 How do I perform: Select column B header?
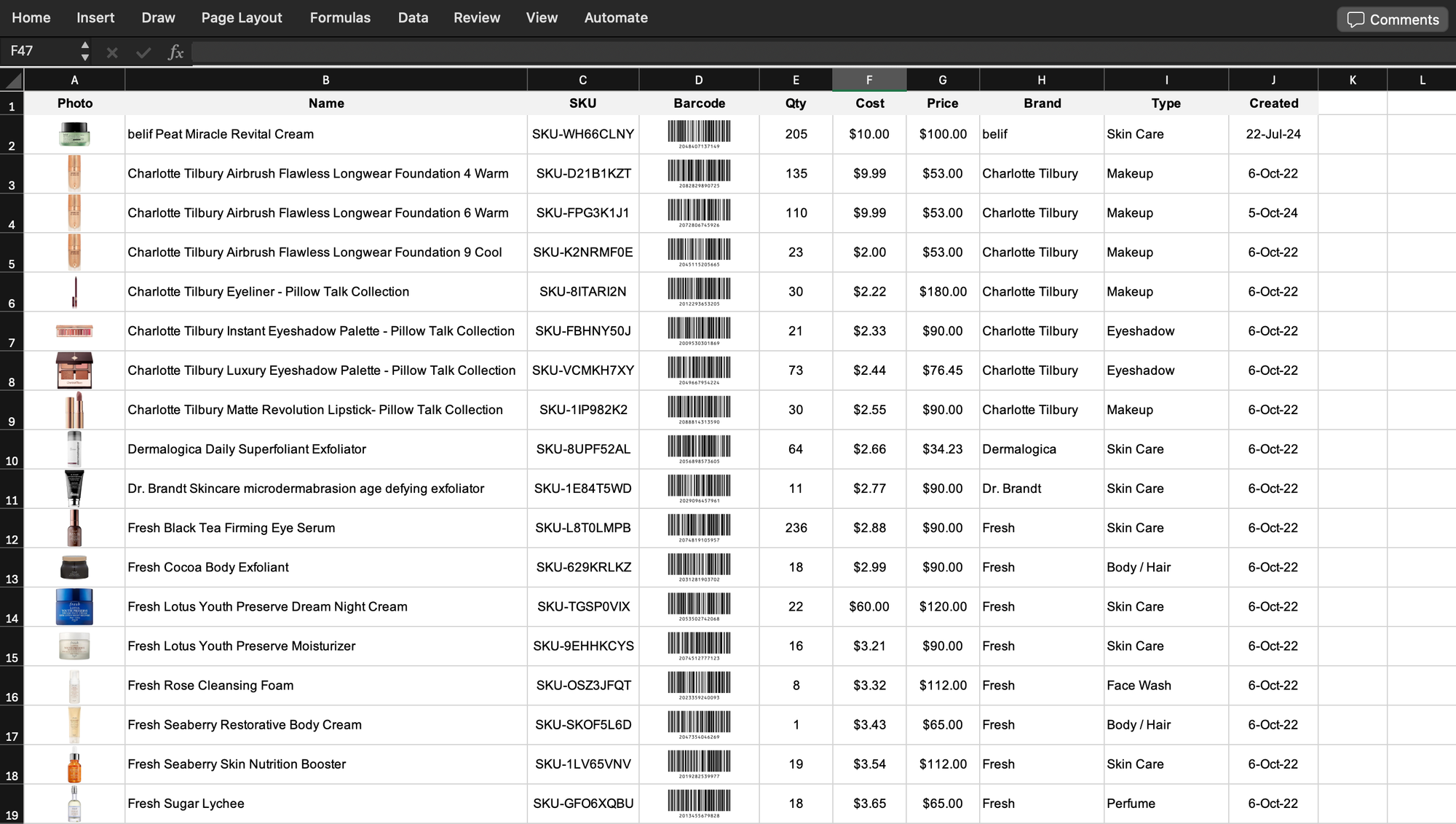coord(325,80)
